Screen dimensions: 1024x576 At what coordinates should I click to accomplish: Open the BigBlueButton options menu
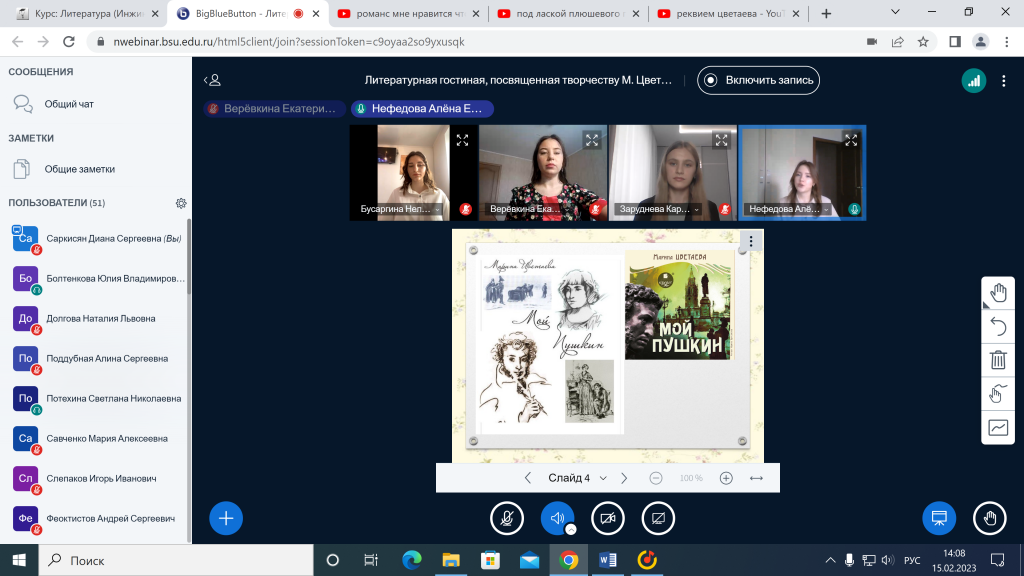point(1004,81)
